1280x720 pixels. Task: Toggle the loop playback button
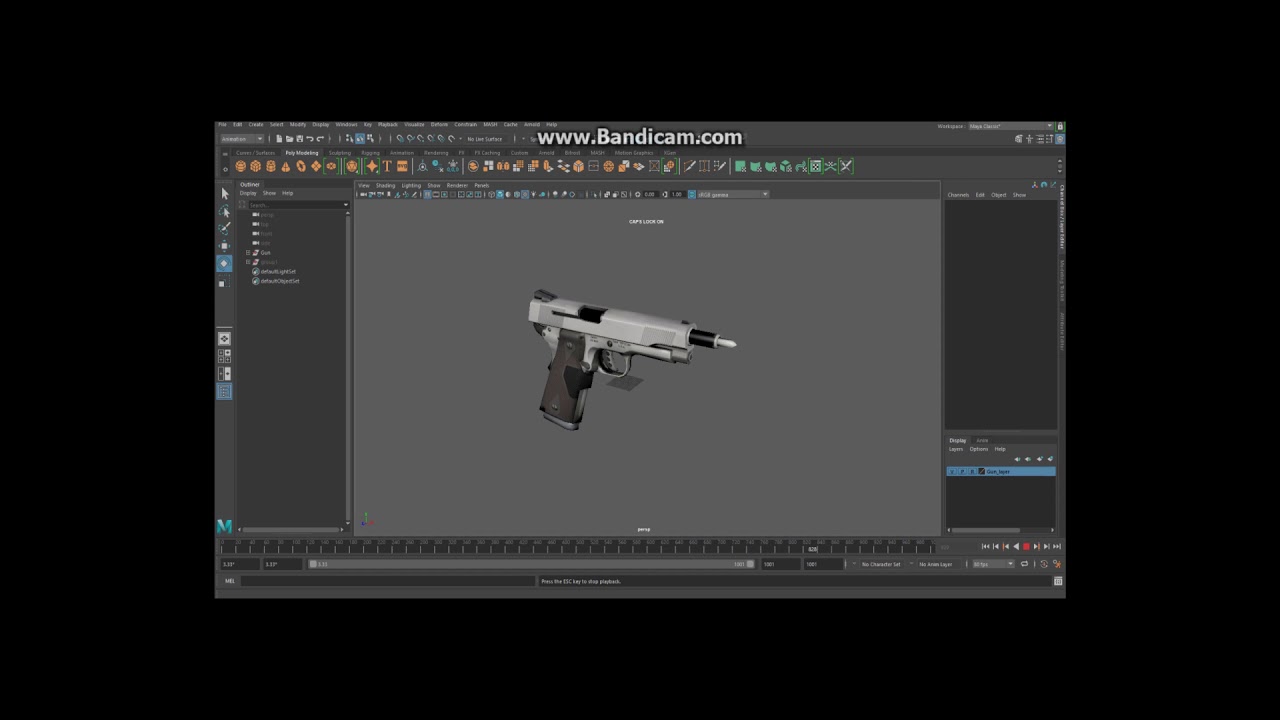coord(1024,564)
